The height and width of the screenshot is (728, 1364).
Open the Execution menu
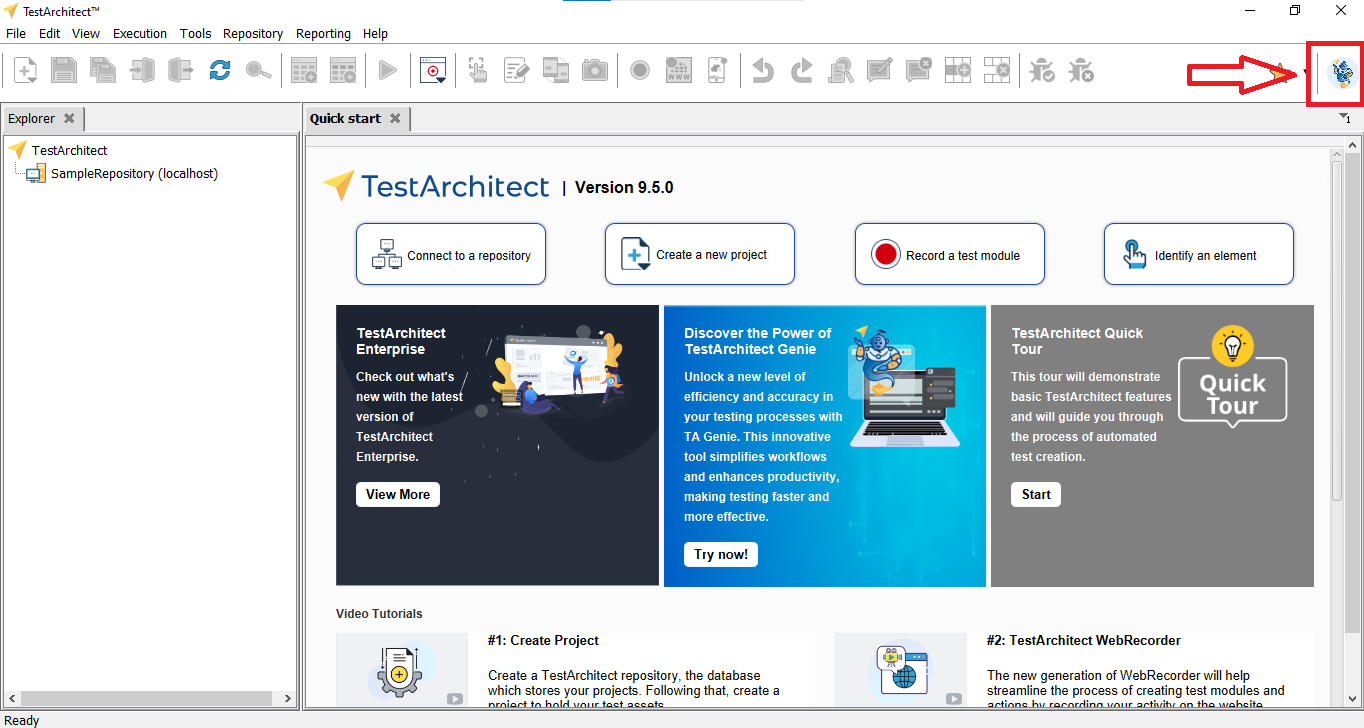(x=140, y=33)
